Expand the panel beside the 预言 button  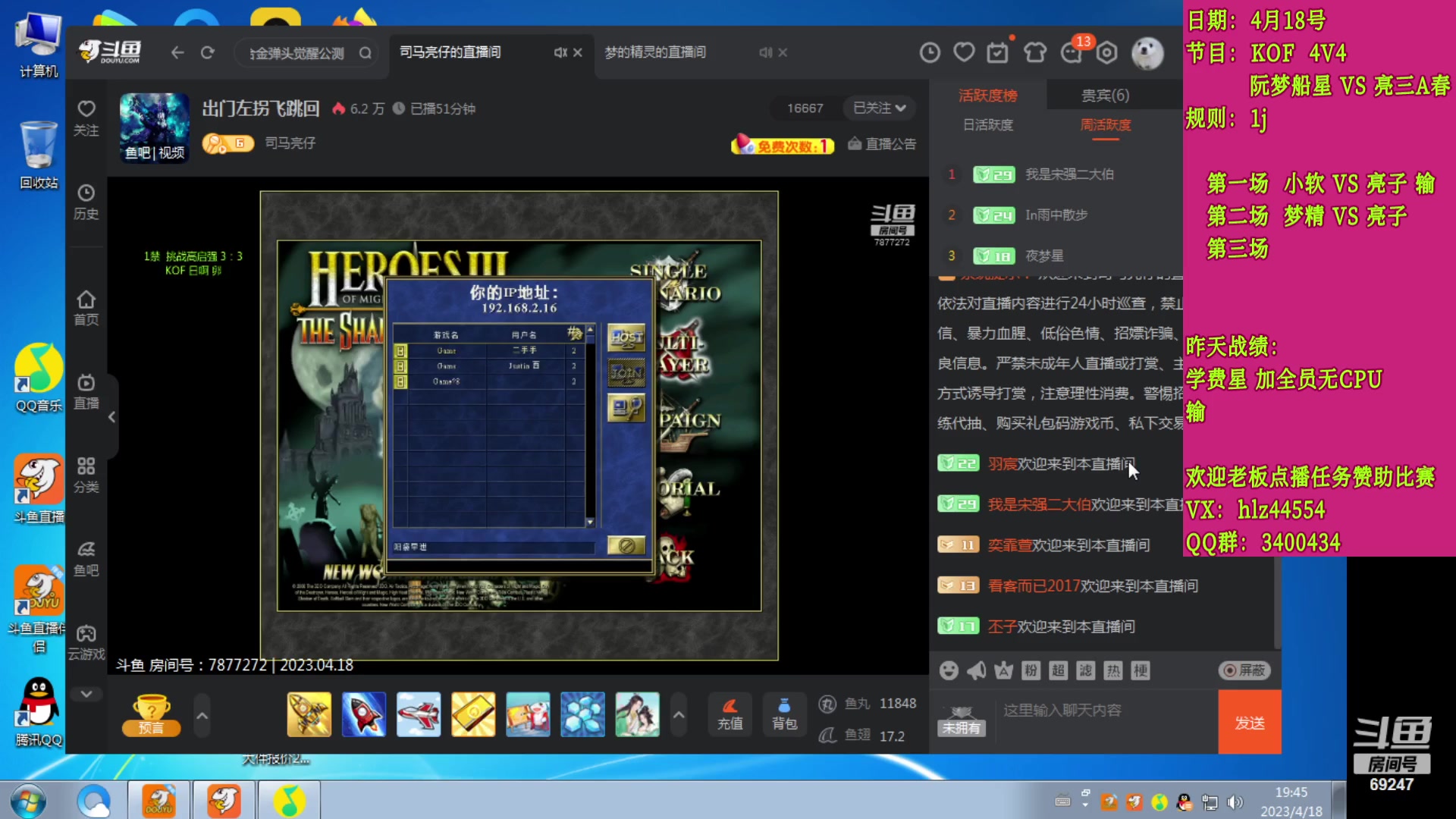(x=202, y=715)
